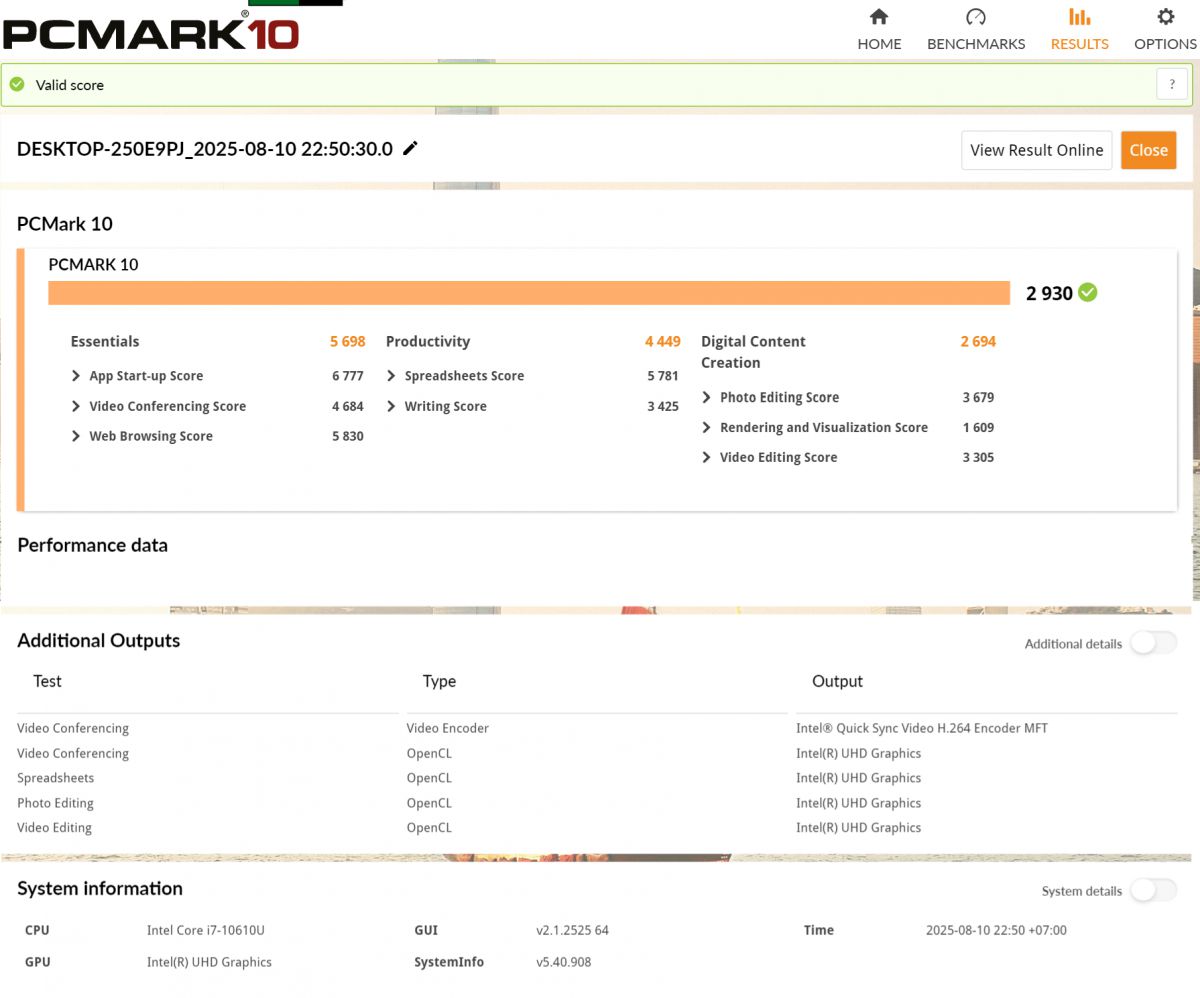Click the orange Close button

(1148, 150)
